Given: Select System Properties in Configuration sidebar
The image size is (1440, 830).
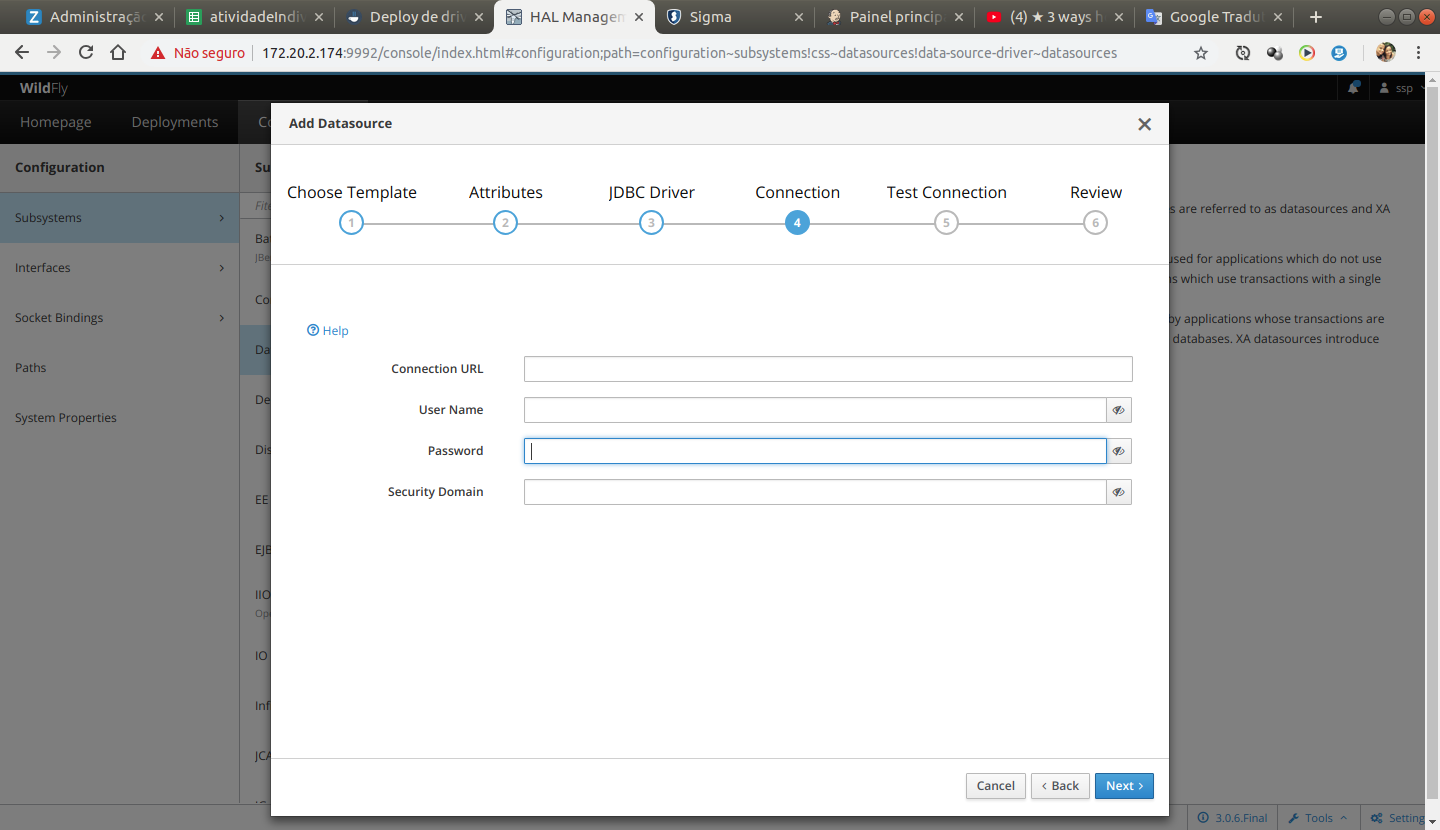Looking at the screenshot, I should (x=120, y=418).
